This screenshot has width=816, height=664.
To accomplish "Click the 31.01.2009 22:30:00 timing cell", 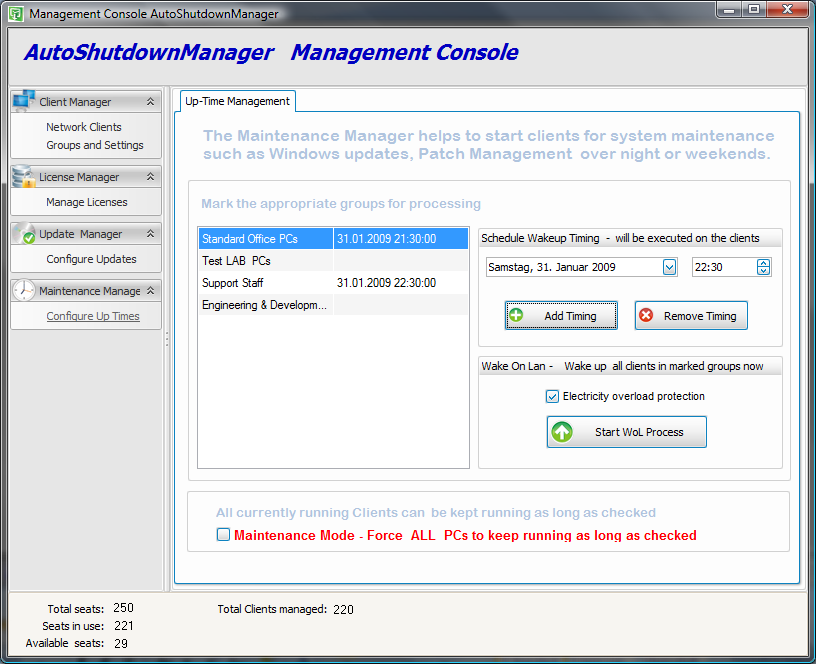I will point(401,283).
